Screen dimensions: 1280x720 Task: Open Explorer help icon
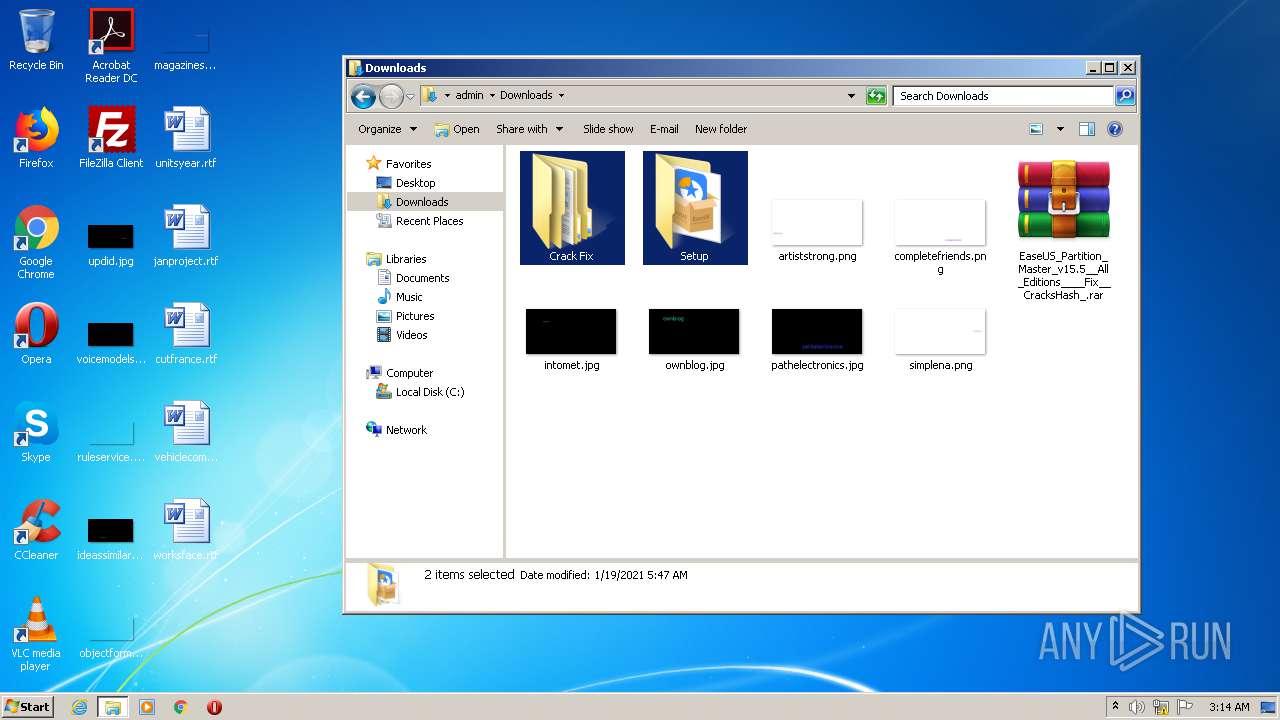[x=1115, y=129]
